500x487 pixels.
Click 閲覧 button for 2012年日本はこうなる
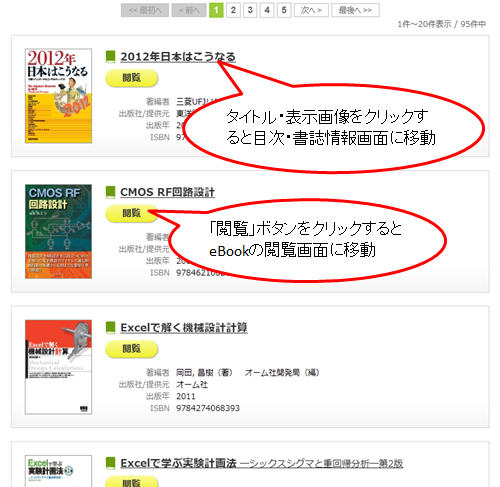coord(131,78)
